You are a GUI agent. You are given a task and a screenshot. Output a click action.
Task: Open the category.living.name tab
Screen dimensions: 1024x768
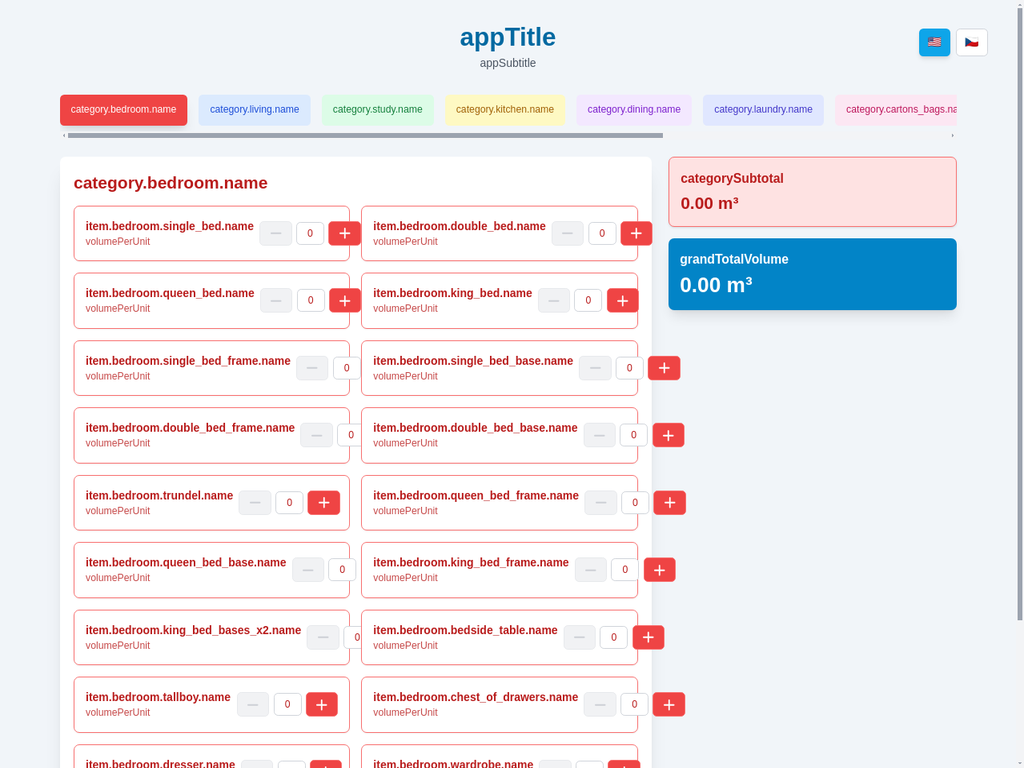(254, 110)
